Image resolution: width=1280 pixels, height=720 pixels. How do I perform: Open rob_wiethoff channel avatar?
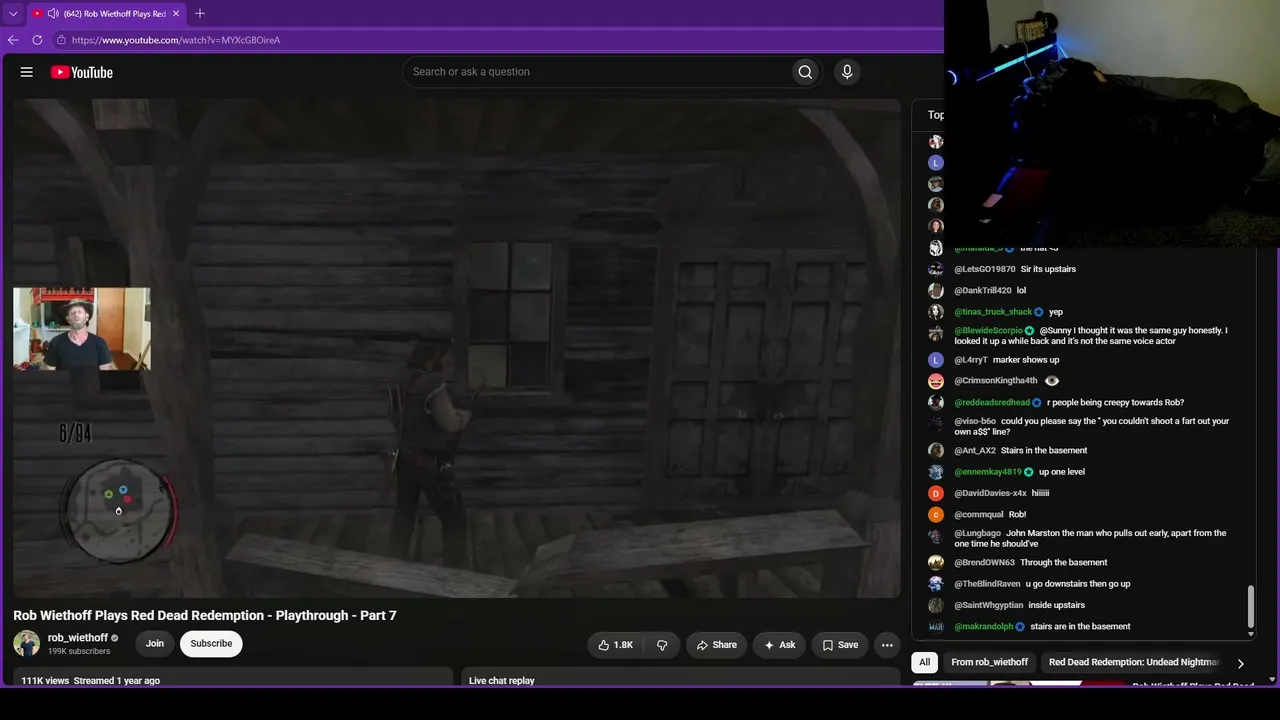[x=26, y=643]
